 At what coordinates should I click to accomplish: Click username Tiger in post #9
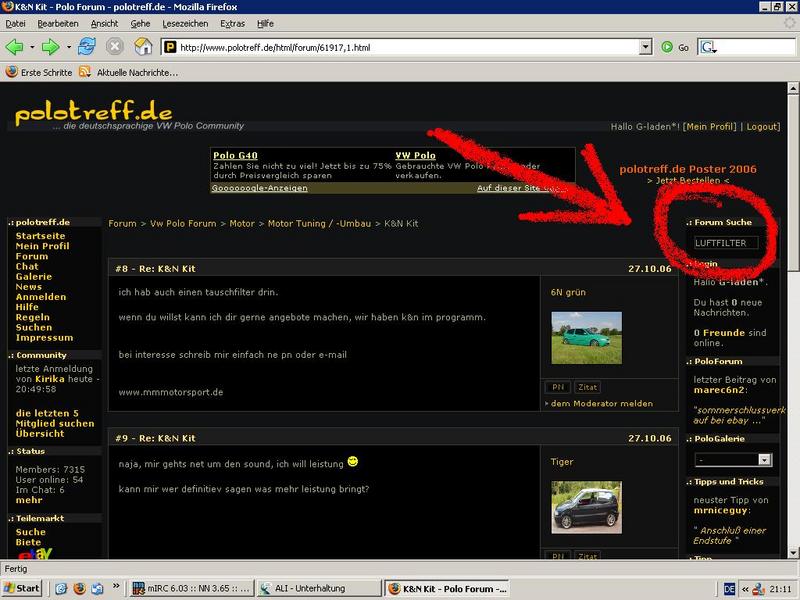tap(562, 462)
